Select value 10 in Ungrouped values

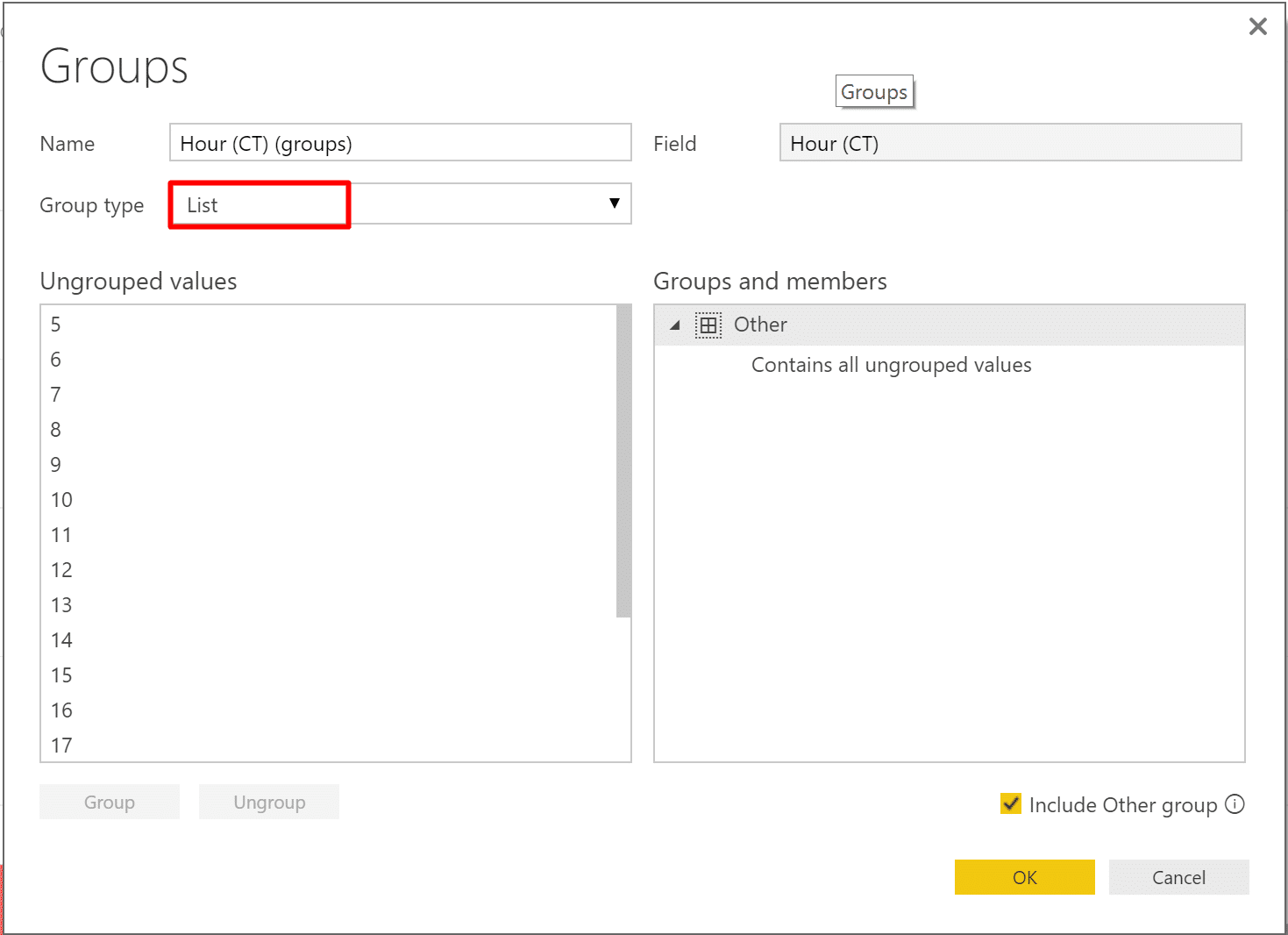[x=328, y=500]
